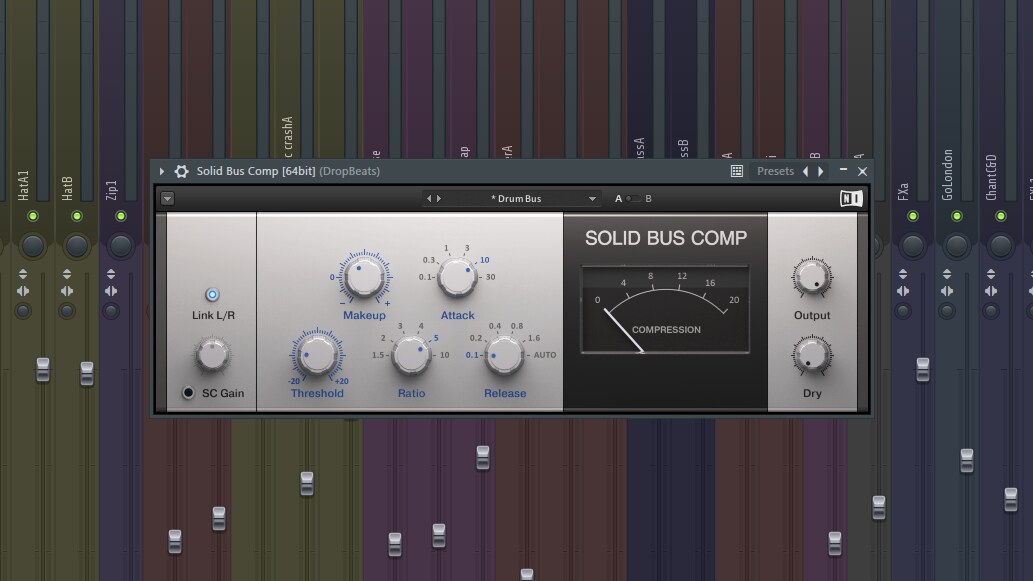Viewport: 1033px width, 581px height.
Task: Open the plugin options gear icon
Action: (x=181, y=171)
